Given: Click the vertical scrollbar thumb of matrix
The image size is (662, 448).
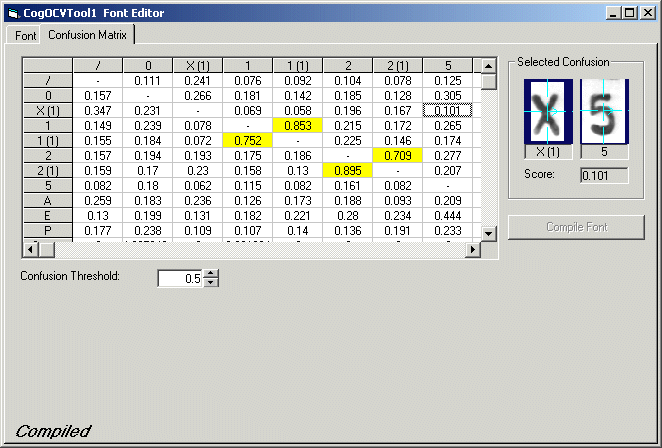Looking at the screenshot, I should click(488, 81).
